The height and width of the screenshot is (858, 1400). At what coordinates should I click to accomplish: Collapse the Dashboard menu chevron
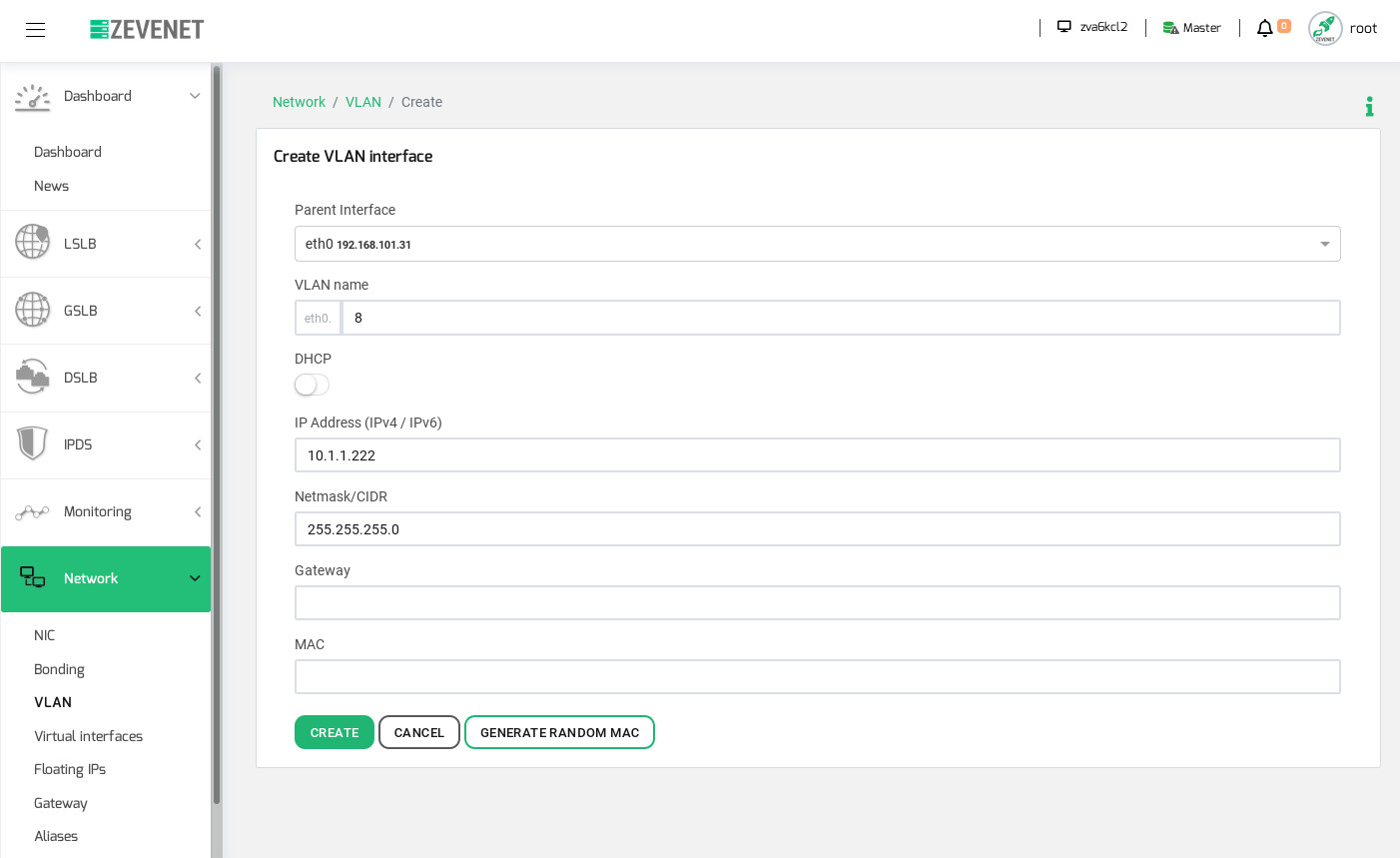coord(195,96)
